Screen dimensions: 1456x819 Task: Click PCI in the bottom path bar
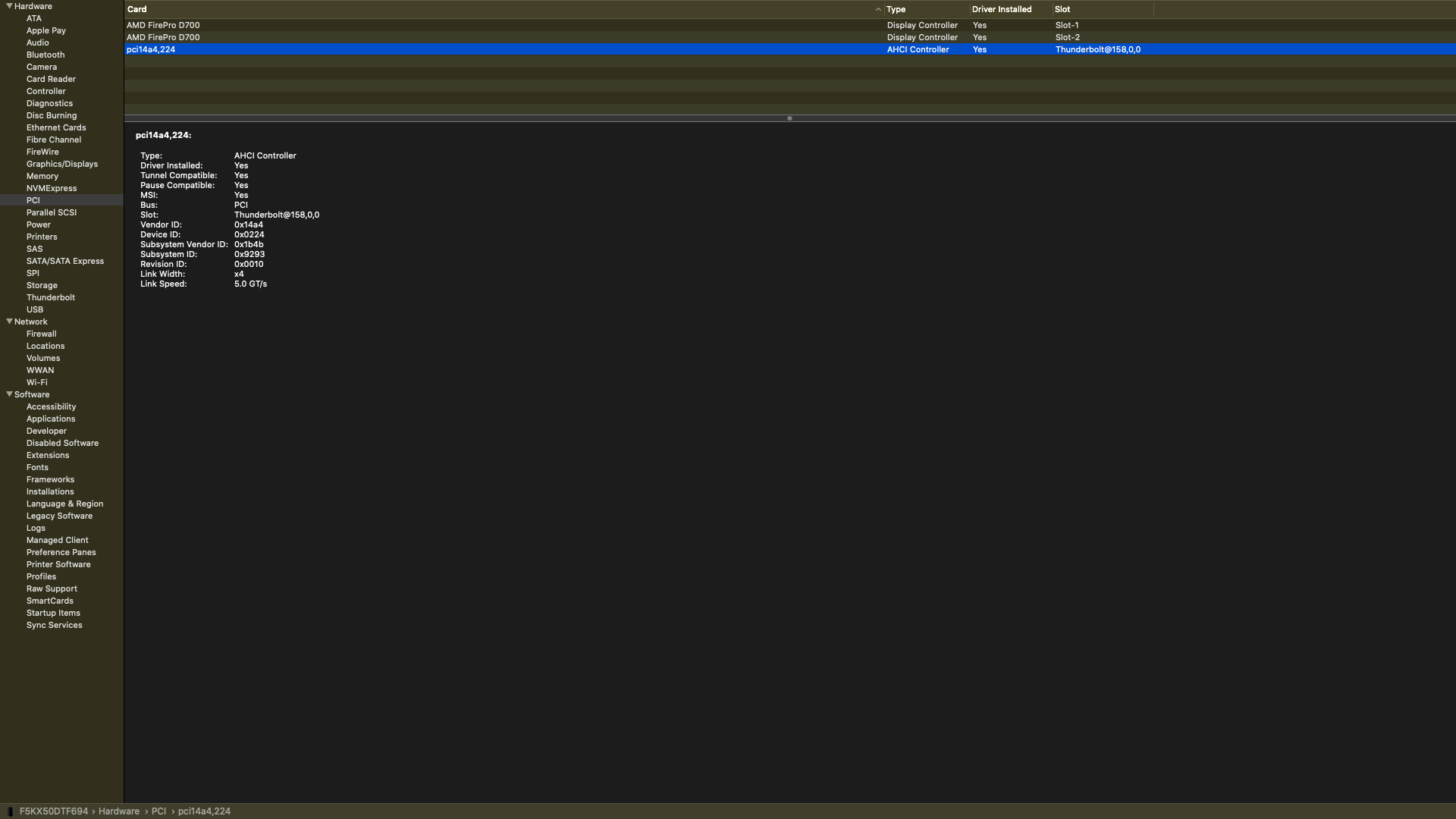158,811
